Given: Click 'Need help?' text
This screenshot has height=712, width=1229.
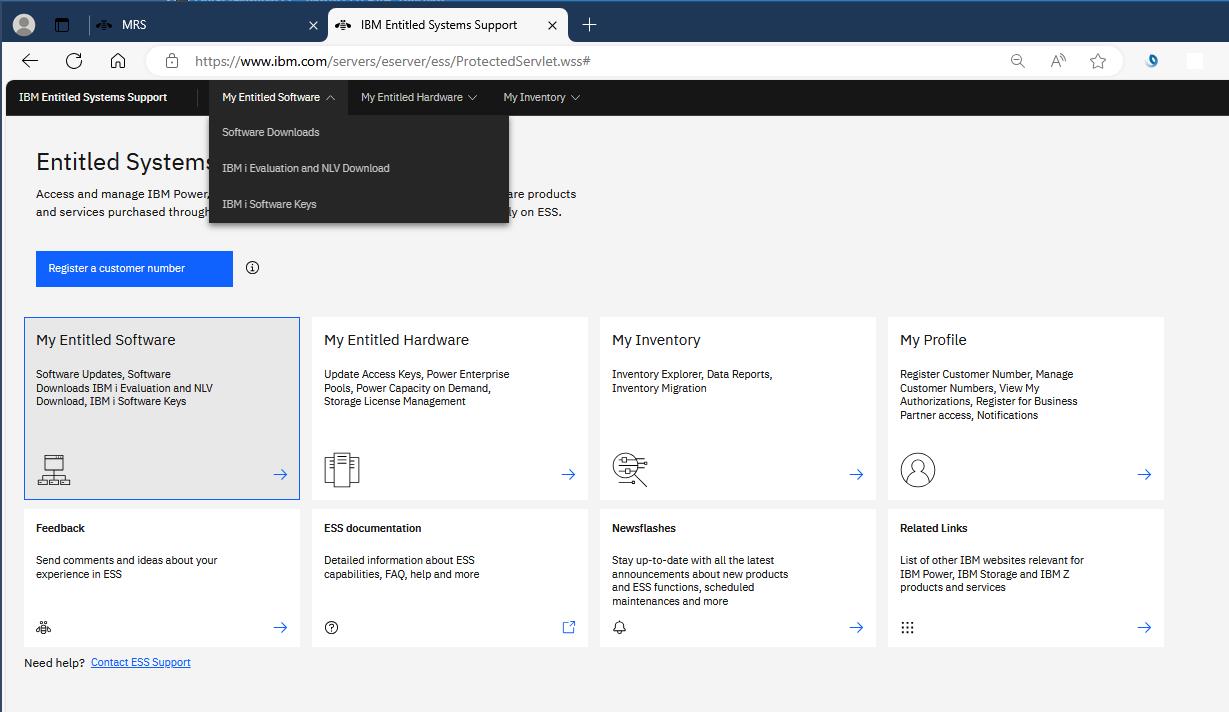Looking at the screenshot, I should pos(54,662).
